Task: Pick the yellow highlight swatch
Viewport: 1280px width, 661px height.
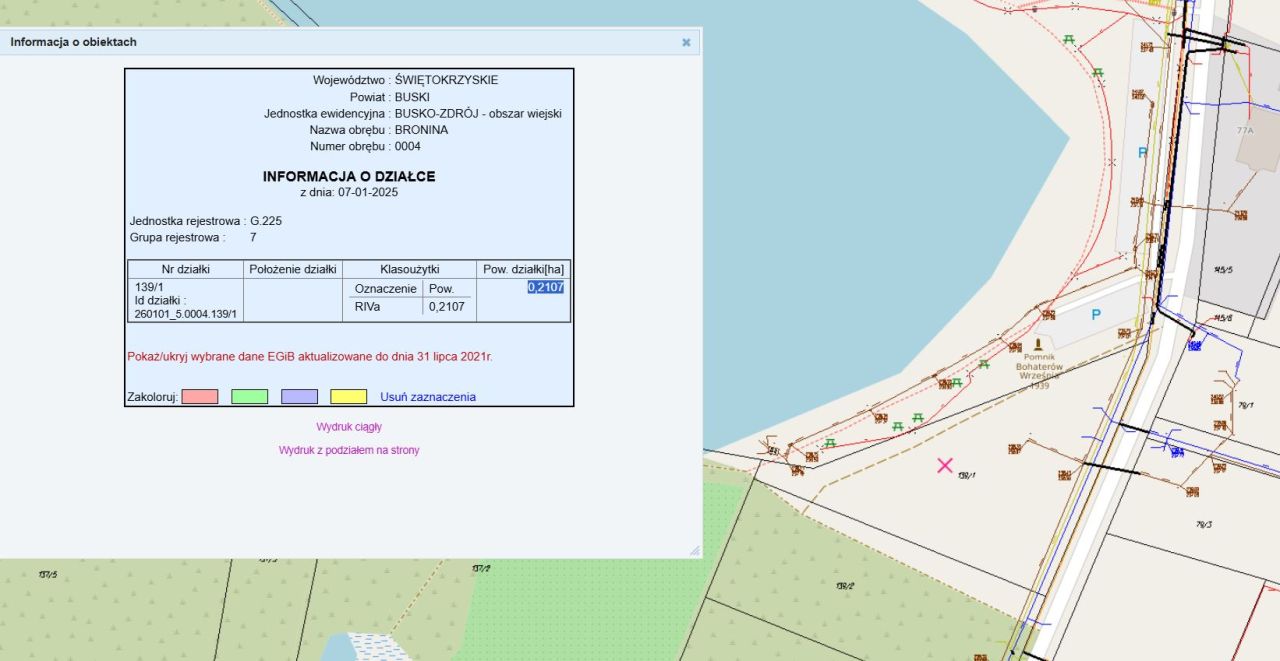Action: click(x=349, y=397)
